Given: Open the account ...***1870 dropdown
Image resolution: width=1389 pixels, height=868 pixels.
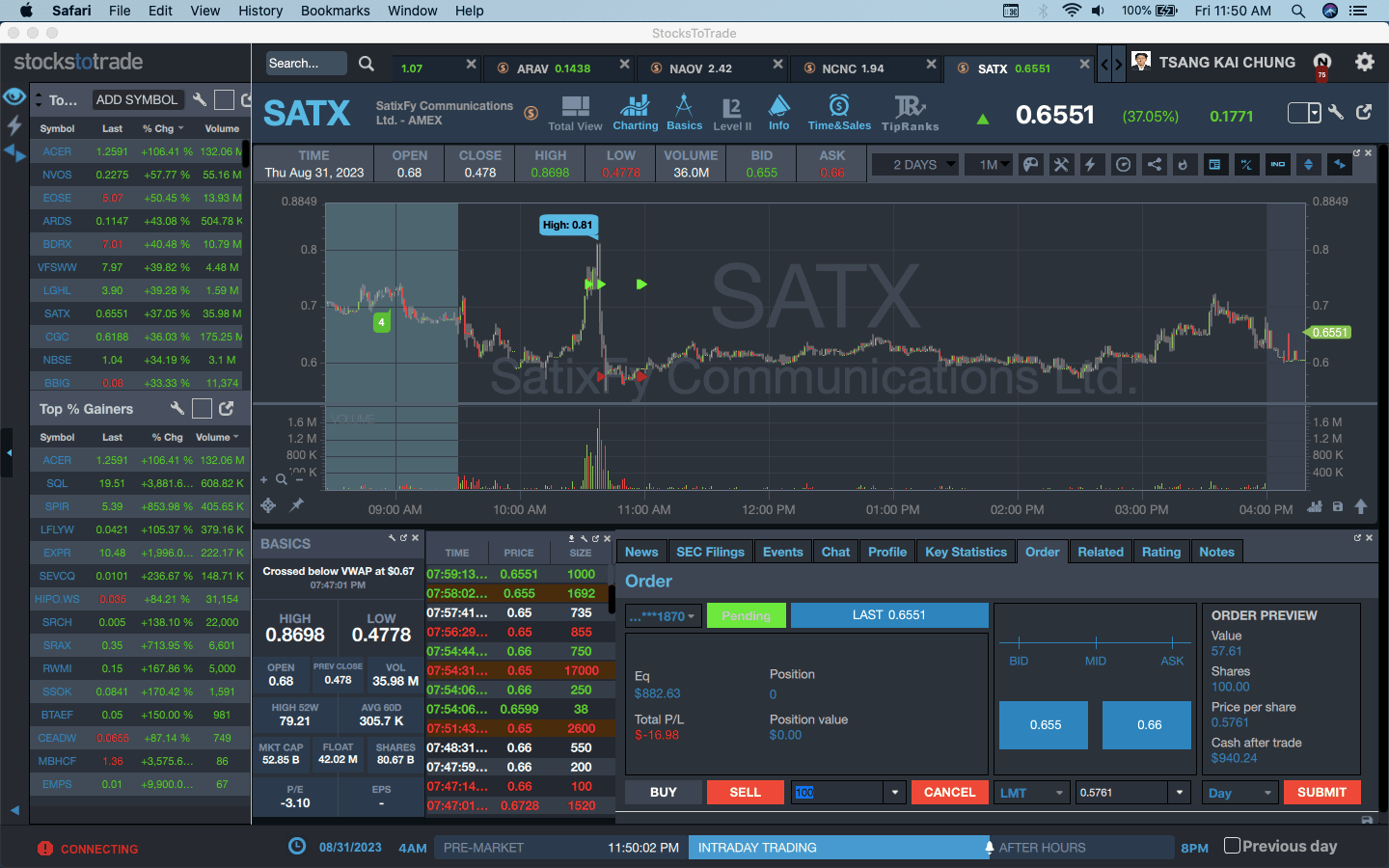Looking at the screenshot, I should pos(664,615).
